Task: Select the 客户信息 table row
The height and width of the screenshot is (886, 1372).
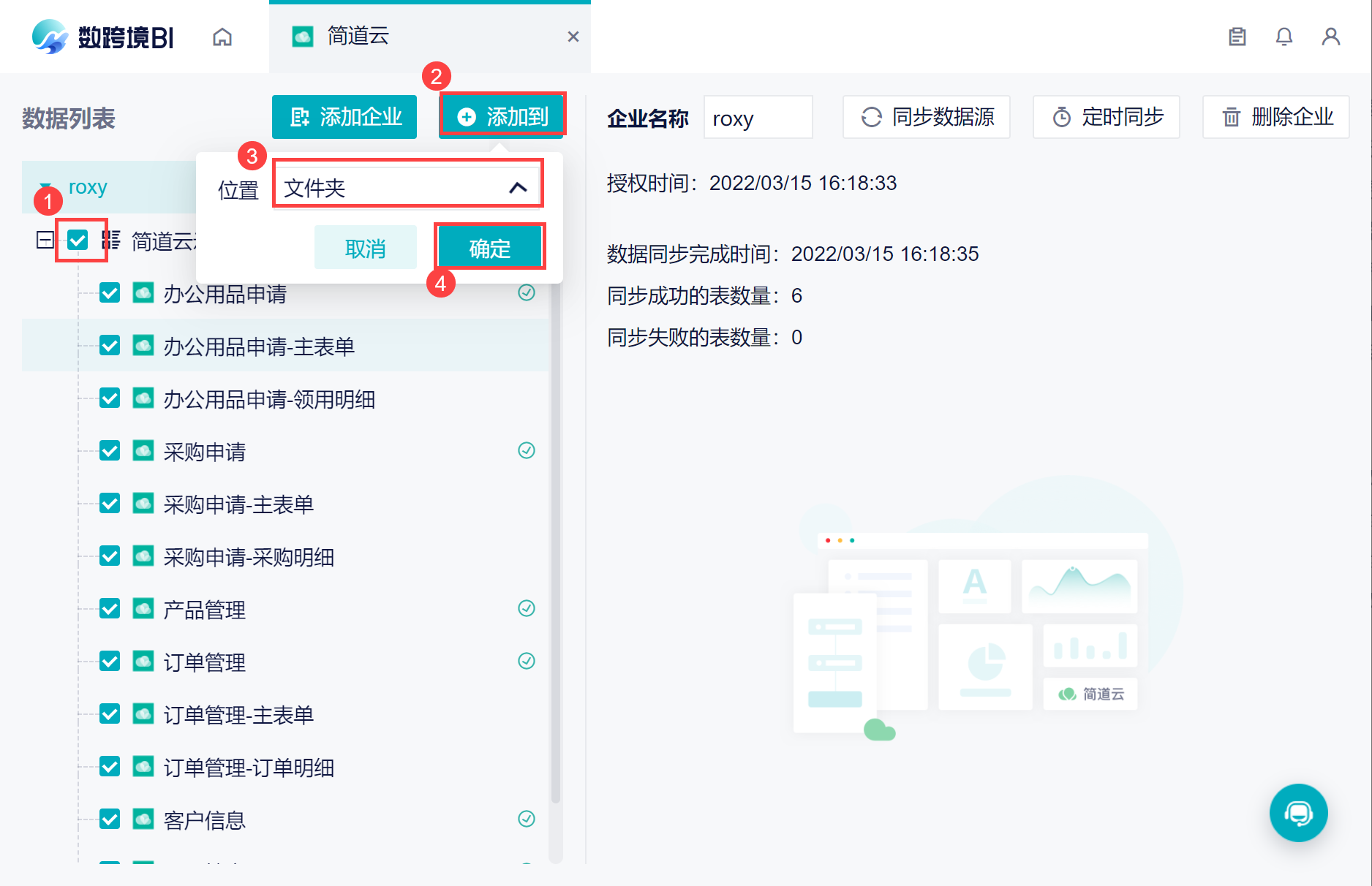Action: coord(285,820)
